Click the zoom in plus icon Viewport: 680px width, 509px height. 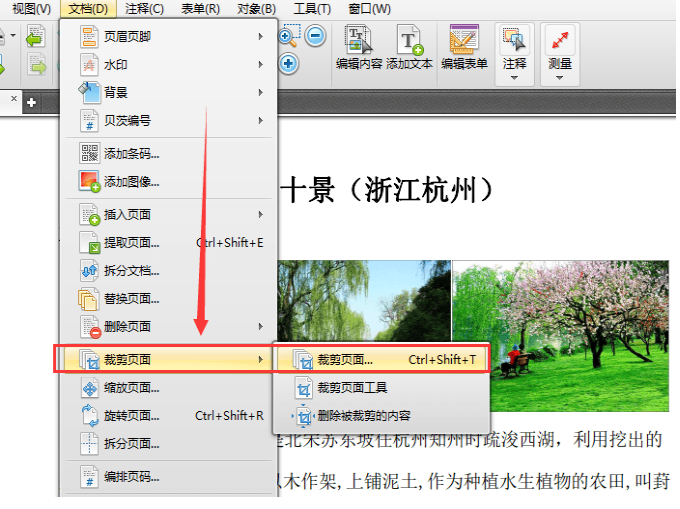click(288, 64)
